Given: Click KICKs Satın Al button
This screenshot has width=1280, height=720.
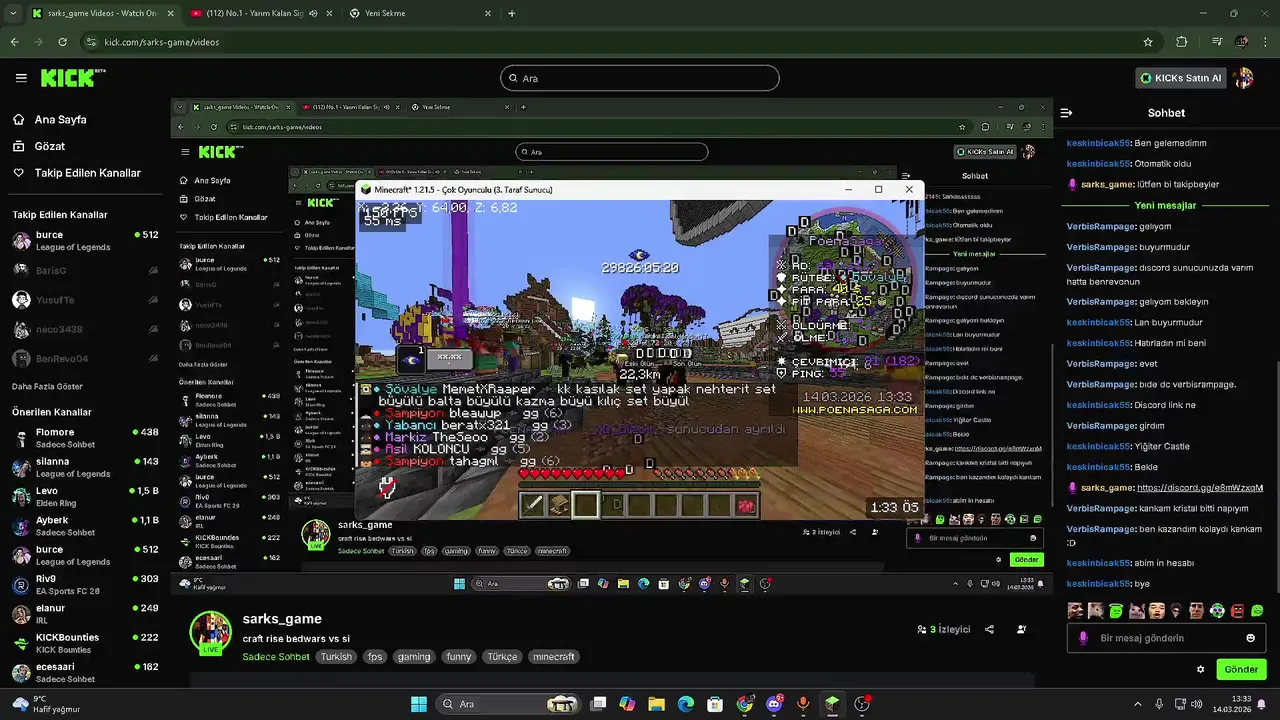Looking at the screenshot, I should click(x=1181, y=78).
